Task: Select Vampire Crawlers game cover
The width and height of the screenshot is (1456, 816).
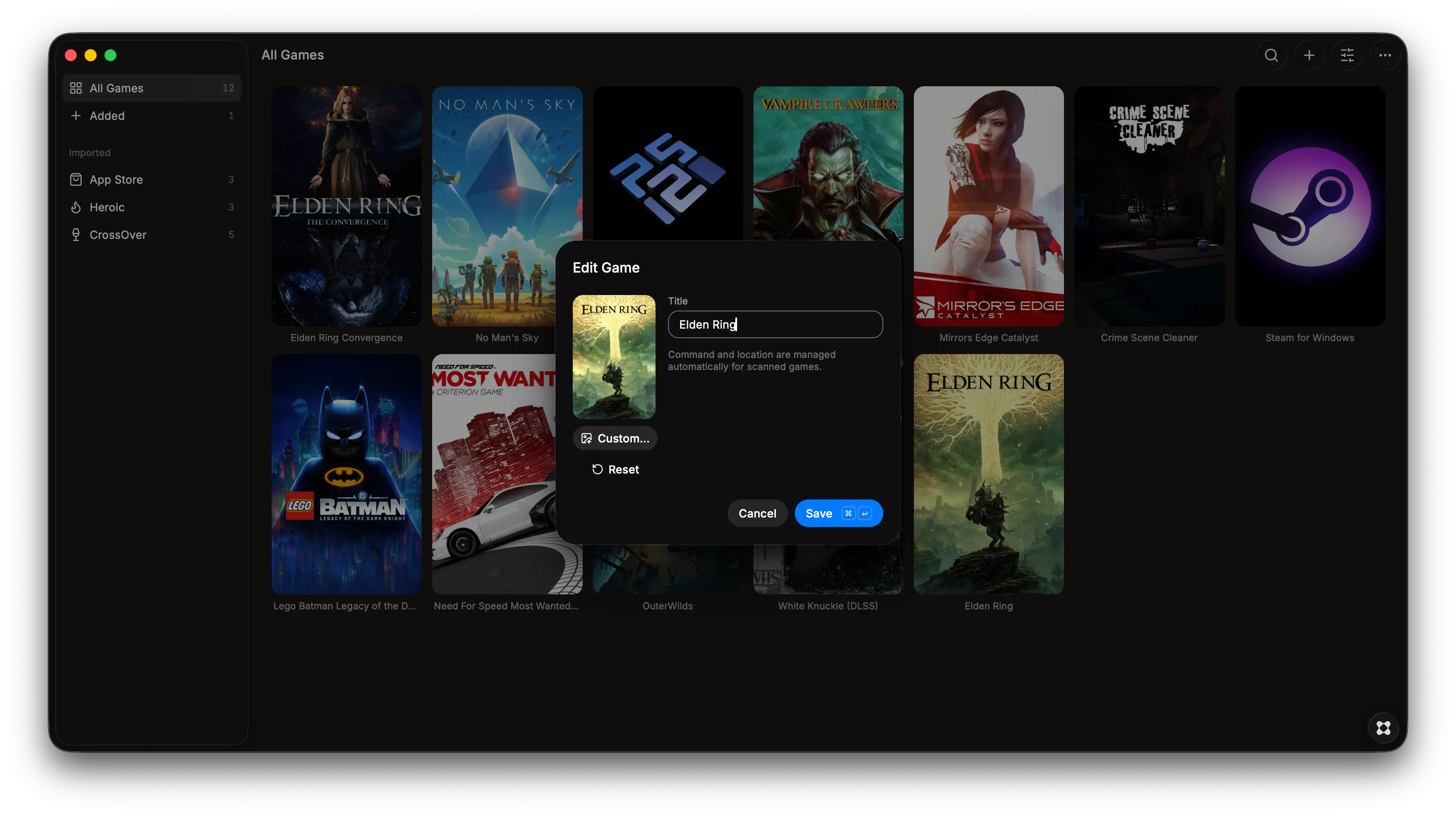Action: pyautogui.click(x=828, y=163)
